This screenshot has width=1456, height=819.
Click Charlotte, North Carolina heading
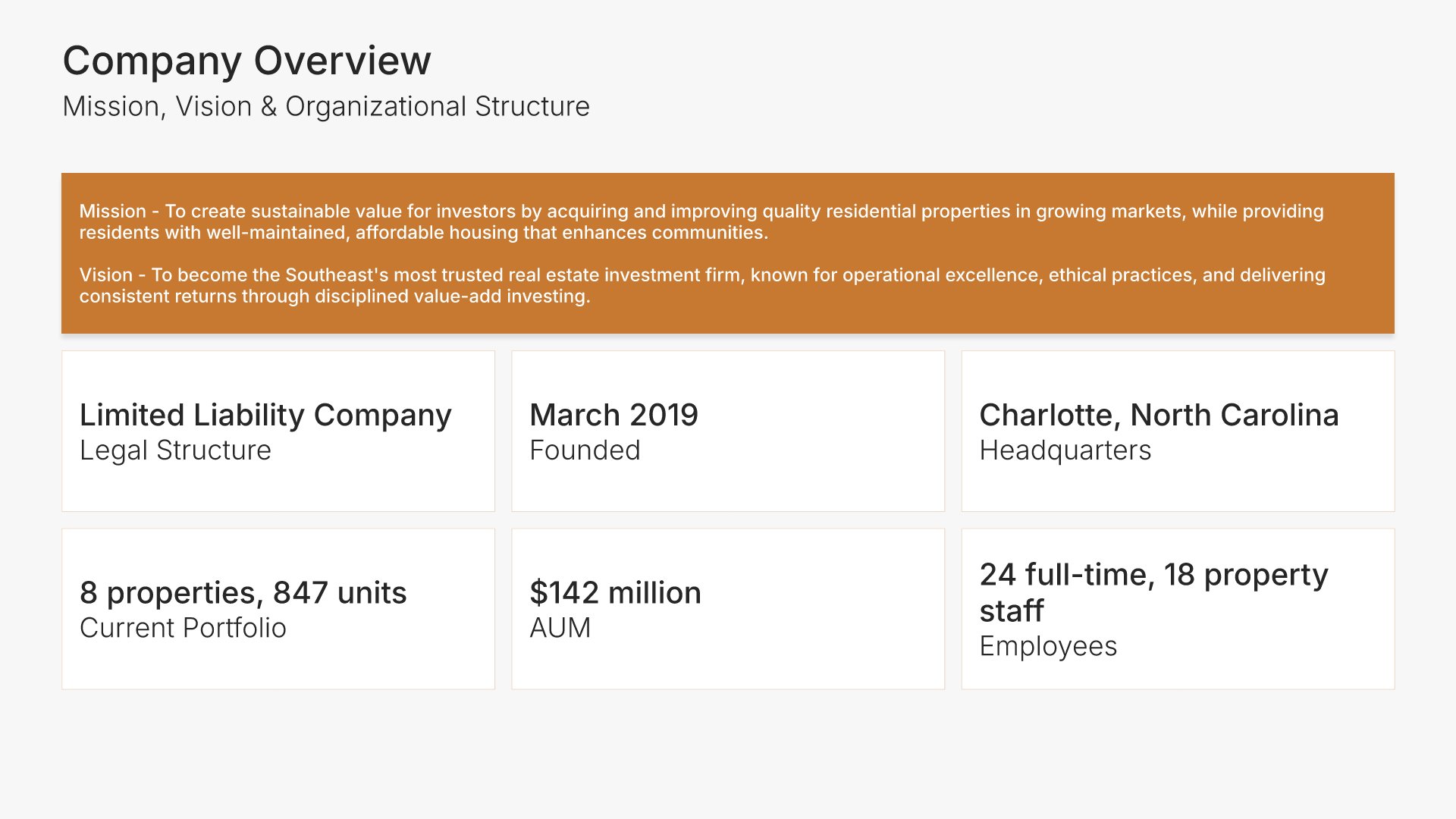click(1159, 415)
